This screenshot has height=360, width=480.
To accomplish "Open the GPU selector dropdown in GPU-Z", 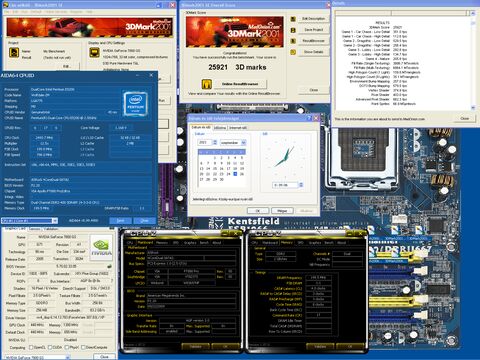I will [67, 357].
